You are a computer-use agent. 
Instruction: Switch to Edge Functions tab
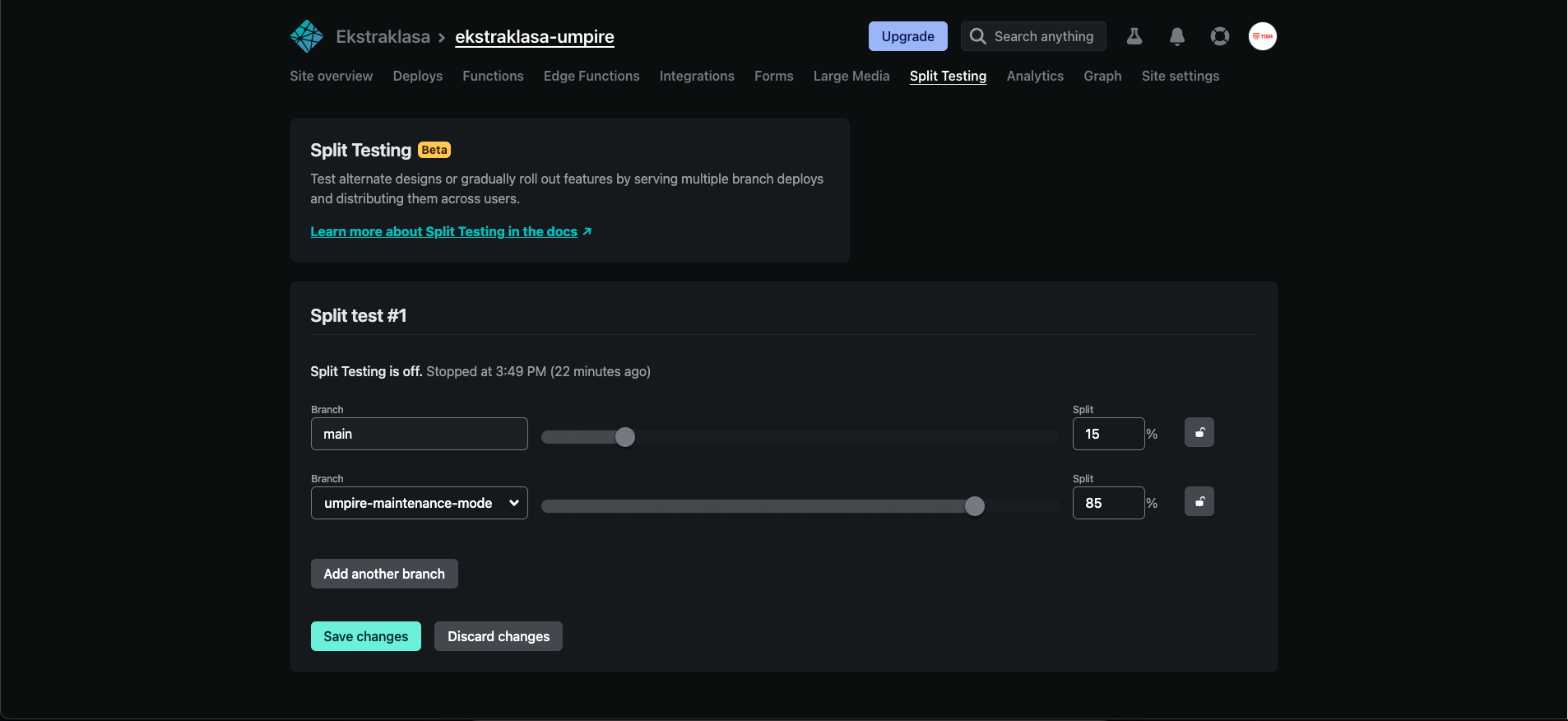[x=591, y=76]
